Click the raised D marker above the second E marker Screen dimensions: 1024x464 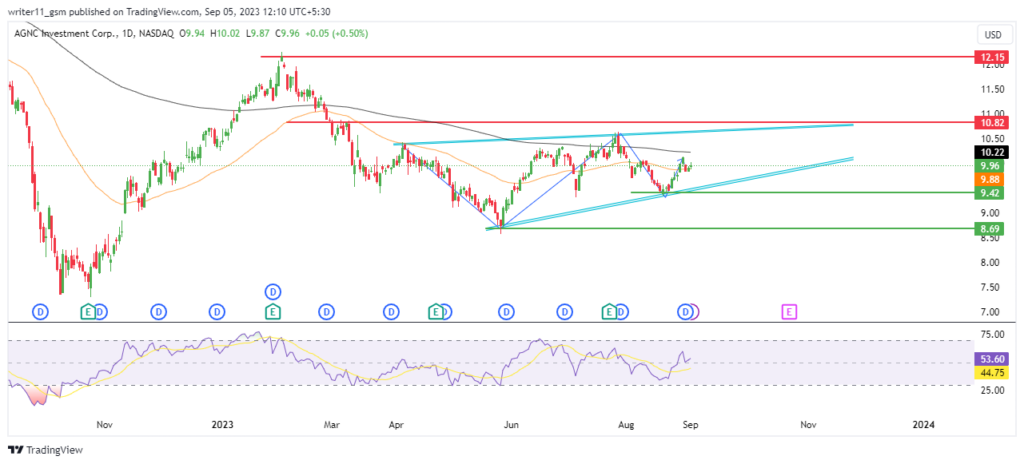tap(274, 291)
